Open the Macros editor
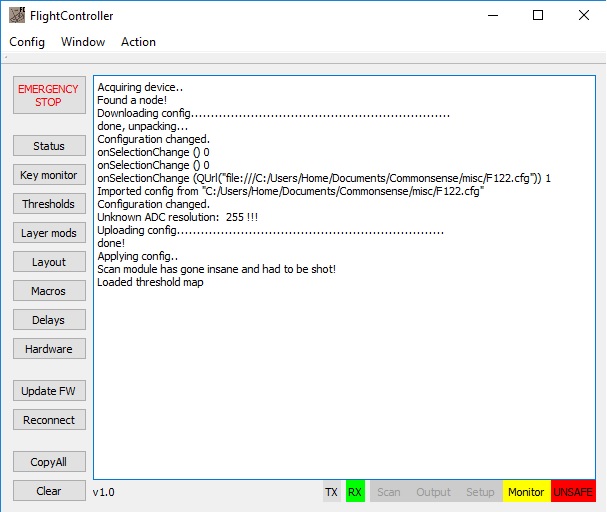Viewport: 607px width, 512px height. (x=49, y=291)
